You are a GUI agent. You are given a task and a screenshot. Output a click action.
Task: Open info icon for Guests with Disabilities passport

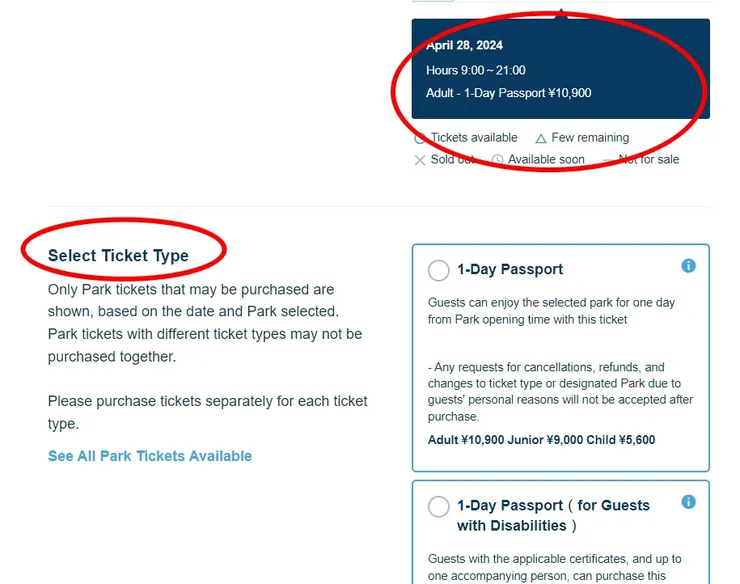pos(688,502)
